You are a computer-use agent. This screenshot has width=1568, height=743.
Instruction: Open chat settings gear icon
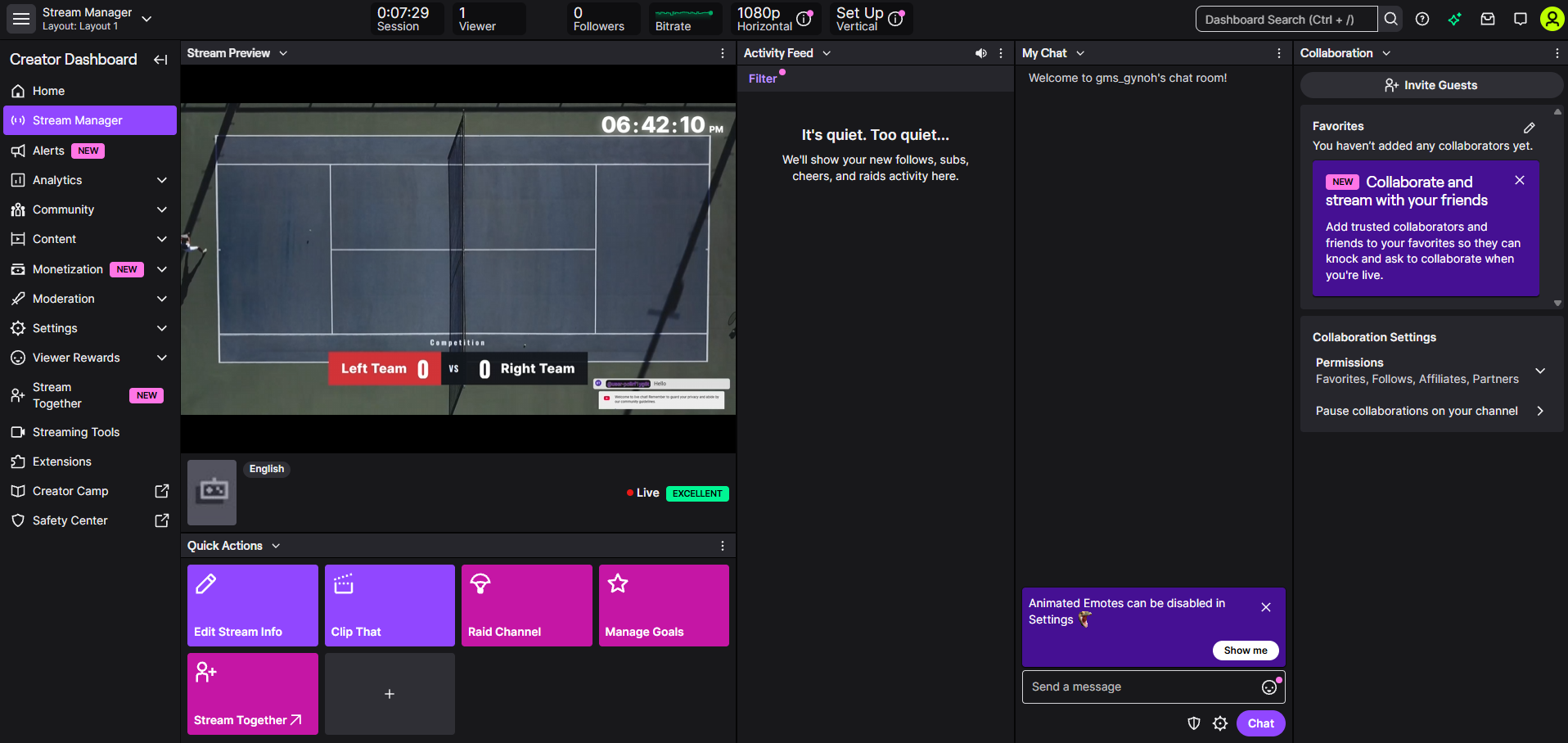[1220, 723]
